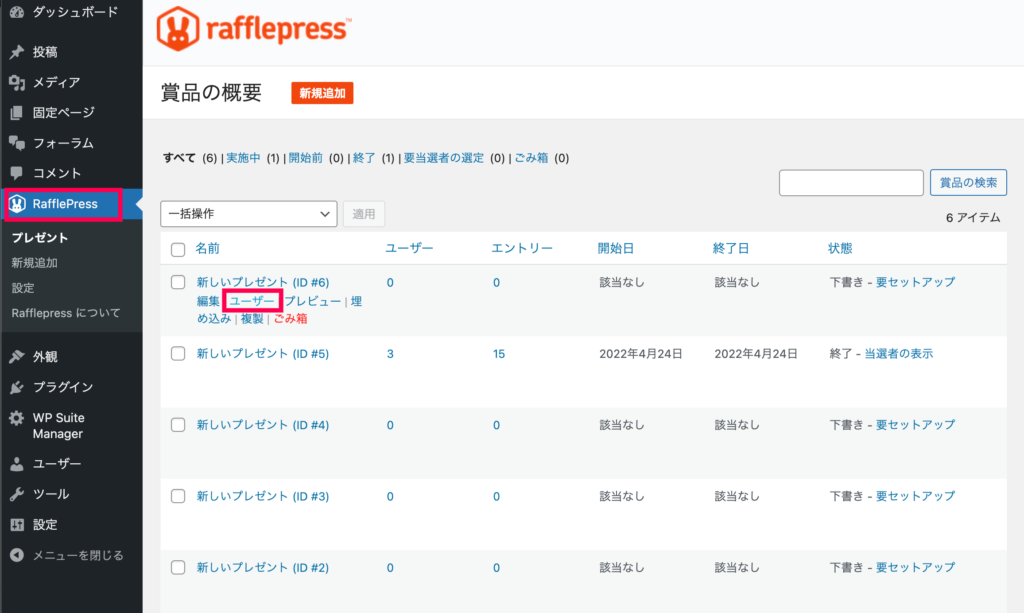Image resolution: width=1024 pixels, height=613 pixels.
Task: Click the ツール wrench icon
Action: point(17,494)
